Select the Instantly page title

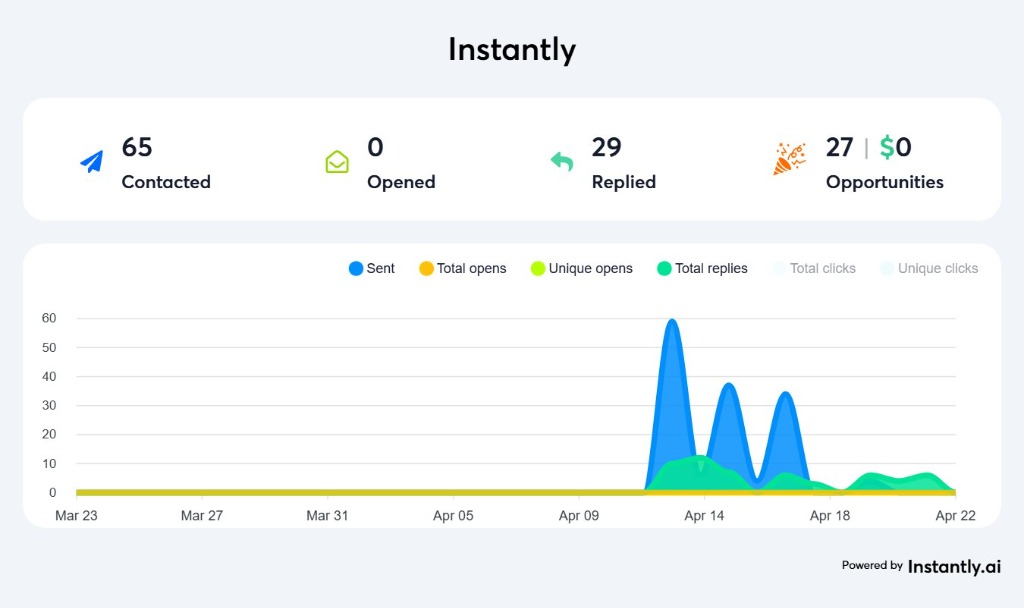(512, 49)
